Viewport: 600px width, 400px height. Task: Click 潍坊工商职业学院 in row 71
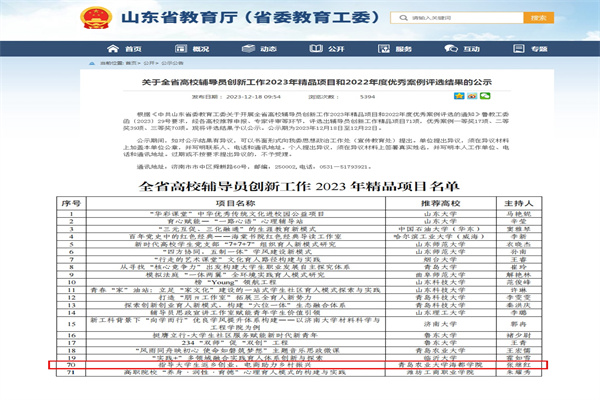[440, 372]
